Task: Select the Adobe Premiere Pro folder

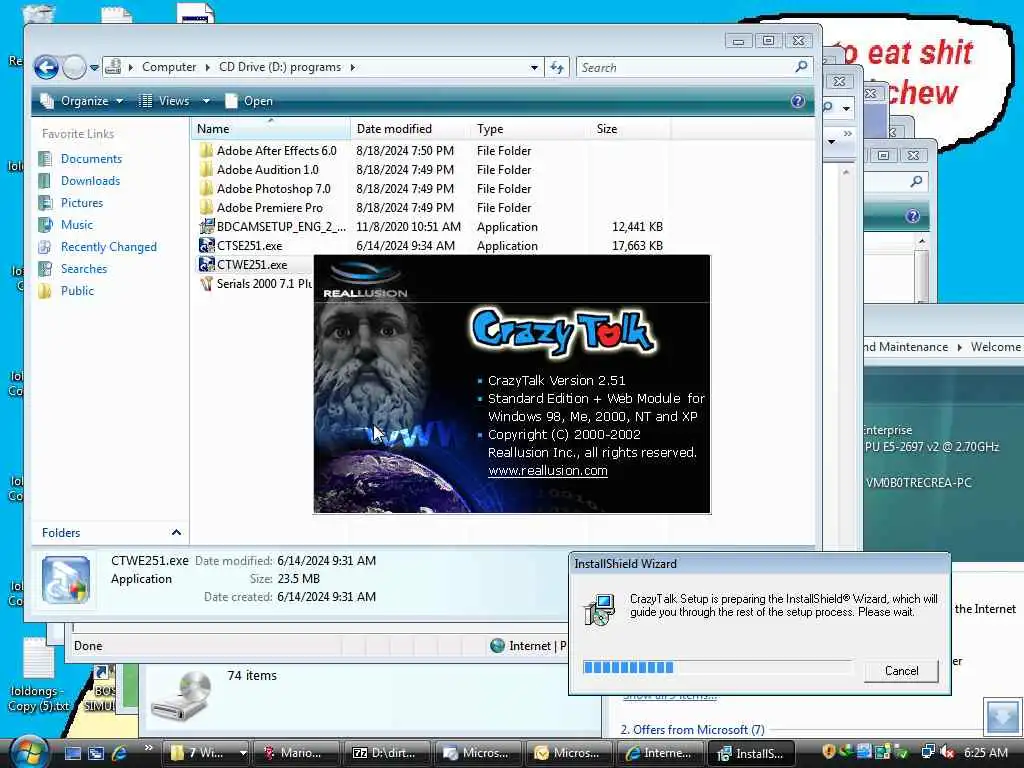Action: (269, 208)
